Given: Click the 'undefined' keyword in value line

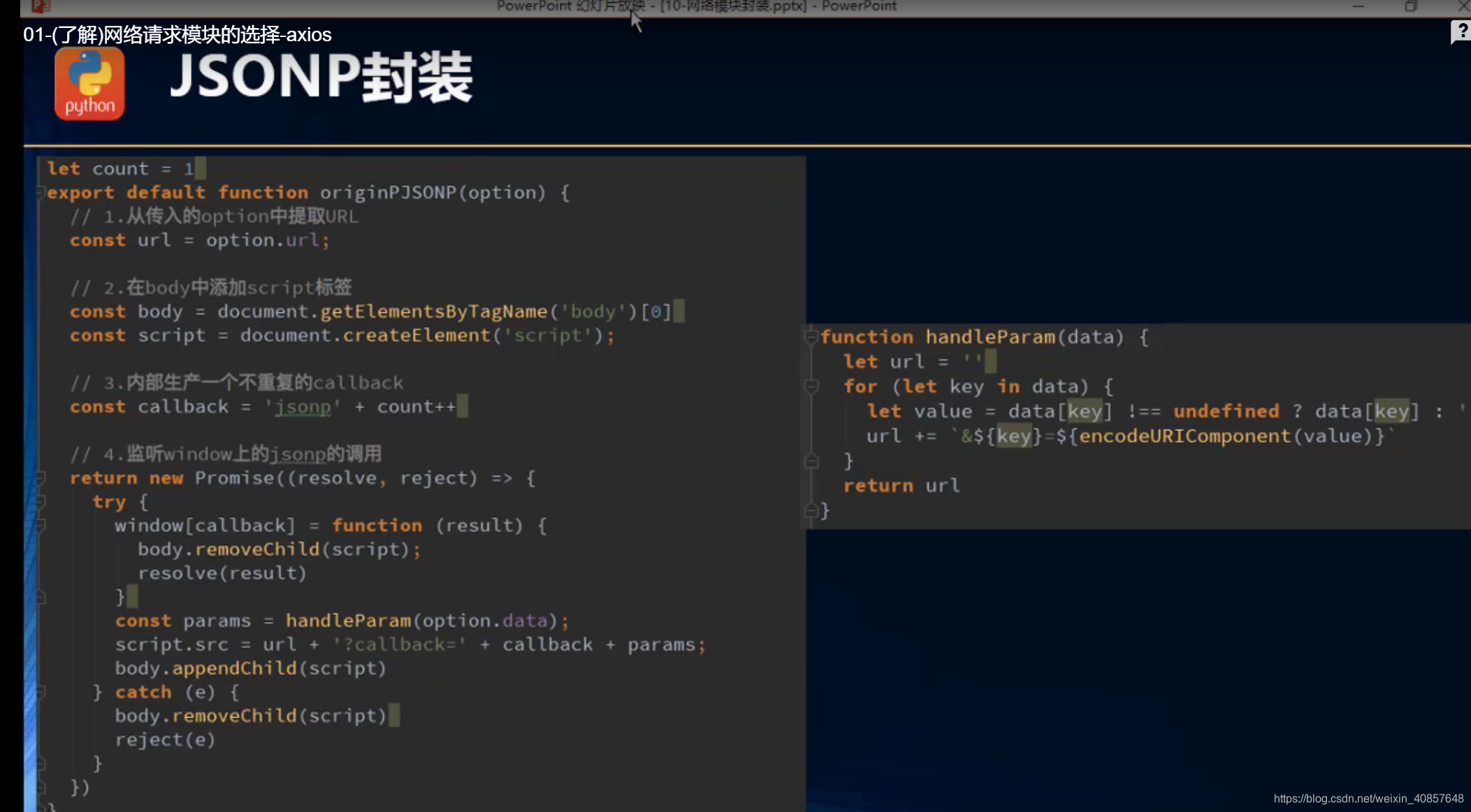Looking at the screenshot, I should [x=1226, y=411].
